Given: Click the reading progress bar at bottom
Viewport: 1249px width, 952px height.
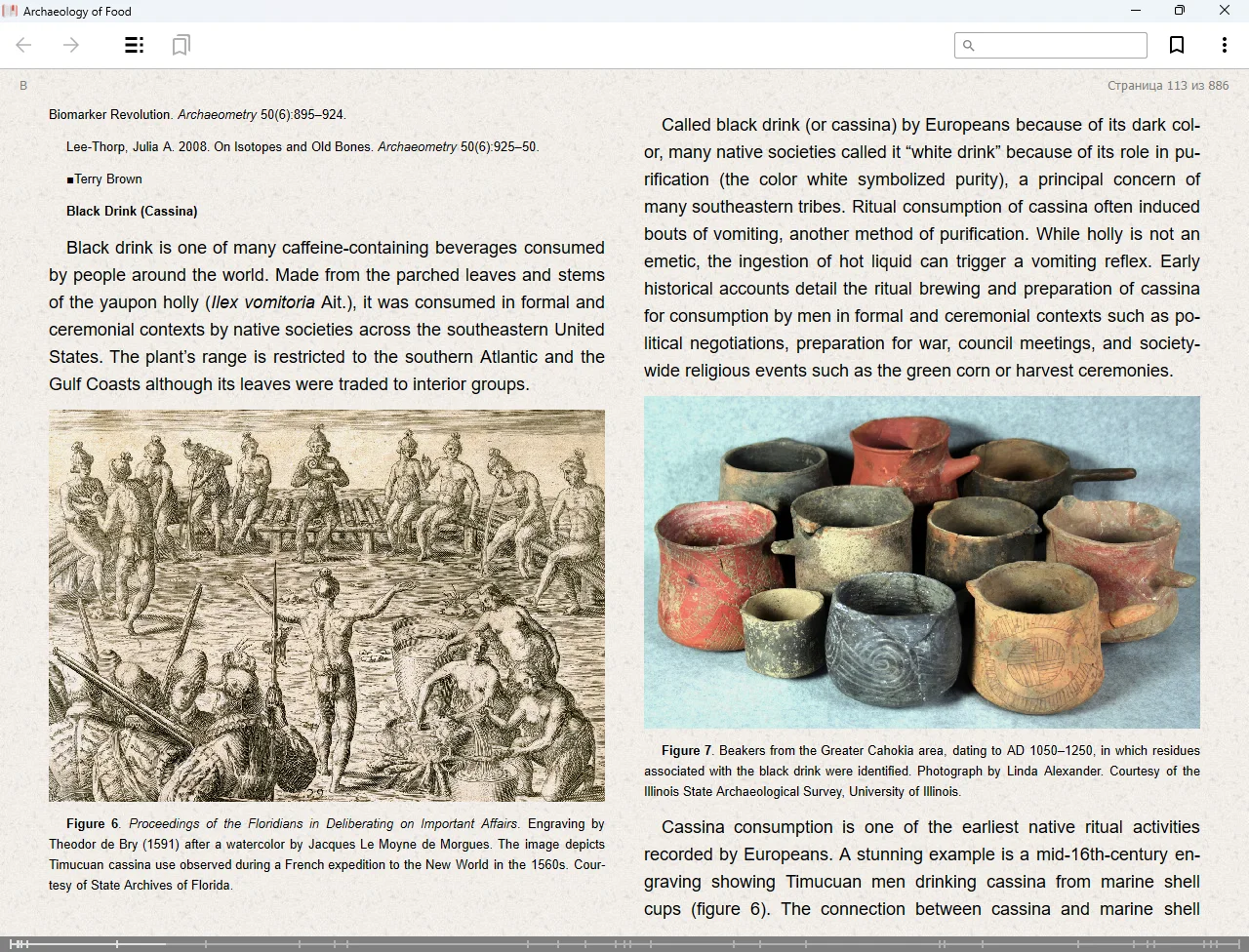Looking at the screenshot, I should click(x=624, y=943).
